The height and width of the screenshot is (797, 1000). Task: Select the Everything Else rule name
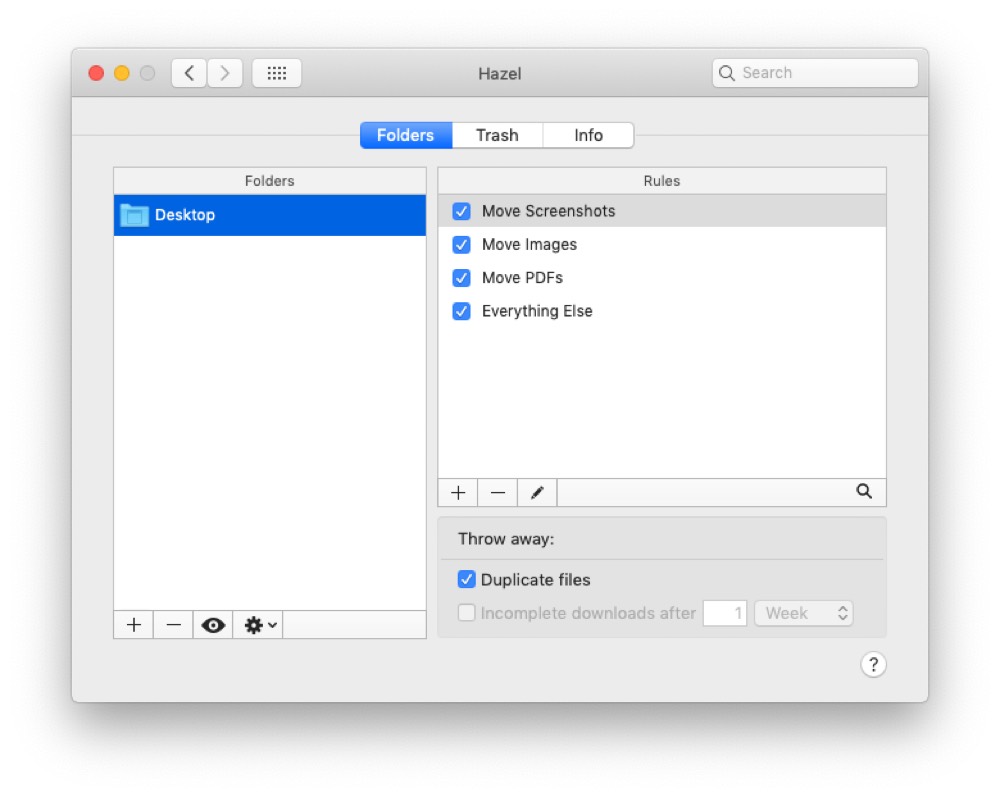coord(537,311)
